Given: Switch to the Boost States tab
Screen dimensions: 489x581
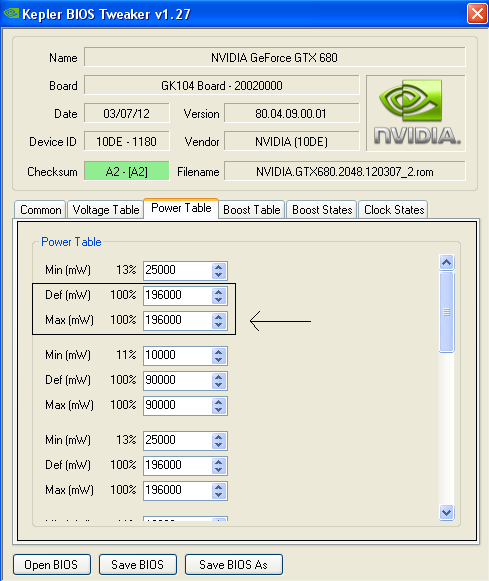Looking at the screenshot, I should click(x=322, y=210).
